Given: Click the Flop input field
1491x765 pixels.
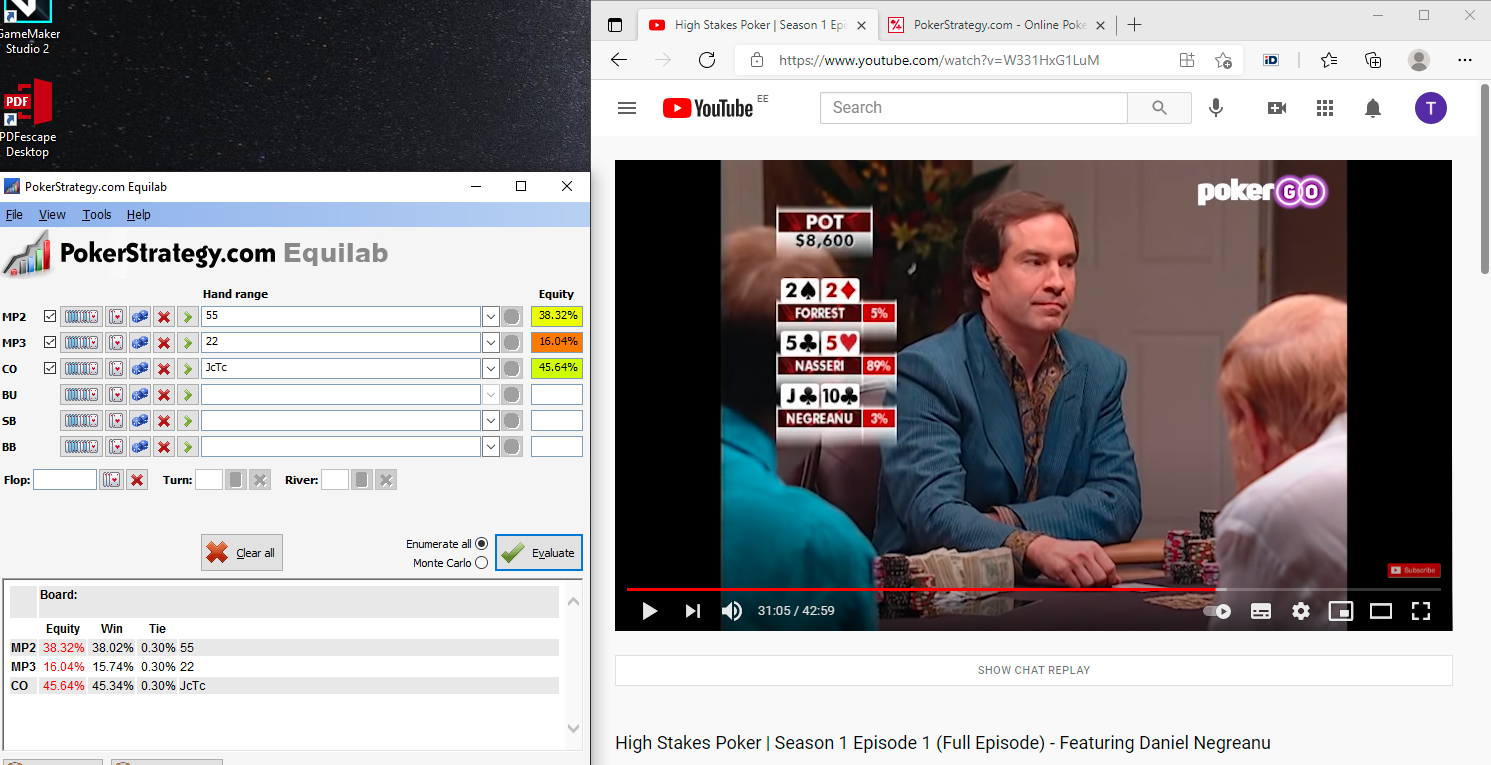Looking at the screenshot, I should 65,480.
